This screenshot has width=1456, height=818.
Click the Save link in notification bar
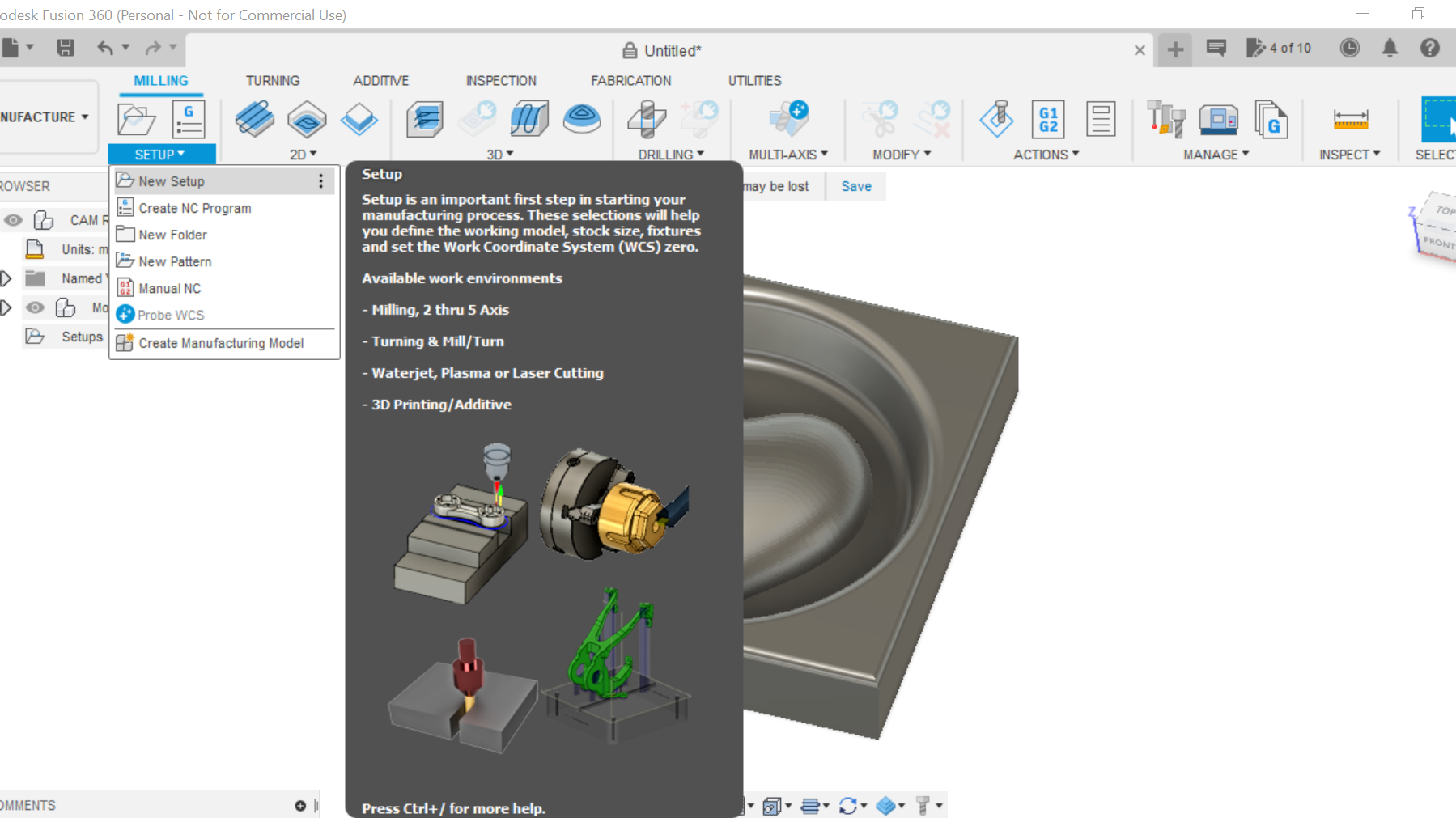pyautogui.click(x=856, y=186)
